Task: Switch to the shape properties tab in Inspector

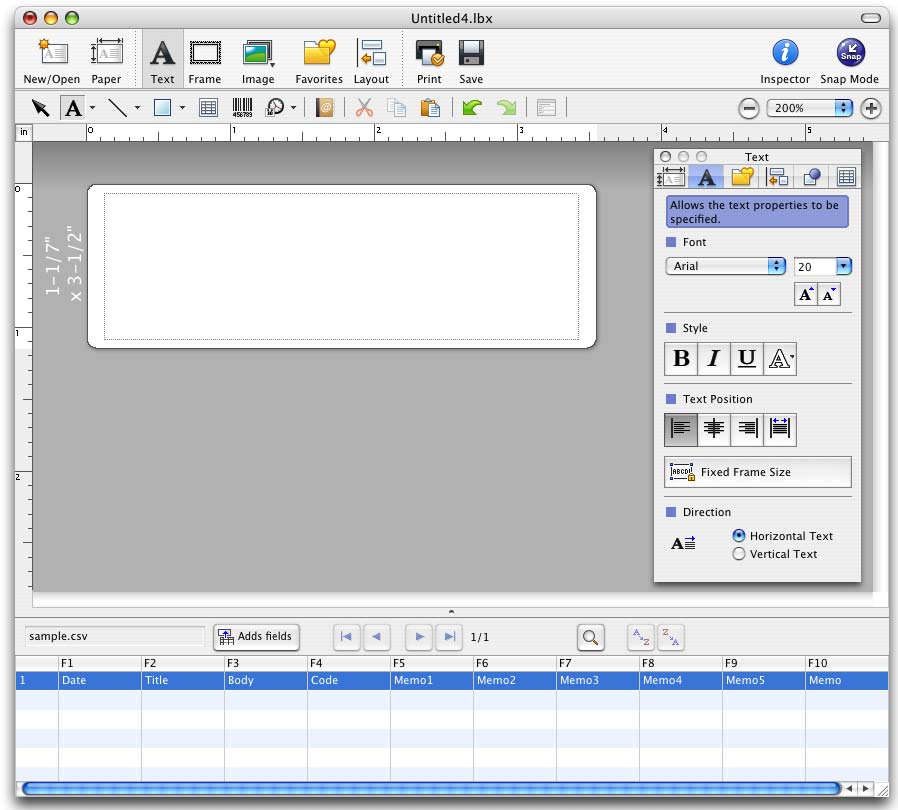Action: point(812,177)
